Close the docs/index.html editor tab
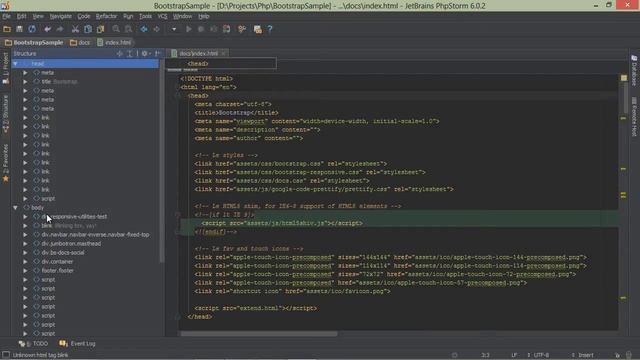The width and height of the screenshot is (640, 360). 224,53
